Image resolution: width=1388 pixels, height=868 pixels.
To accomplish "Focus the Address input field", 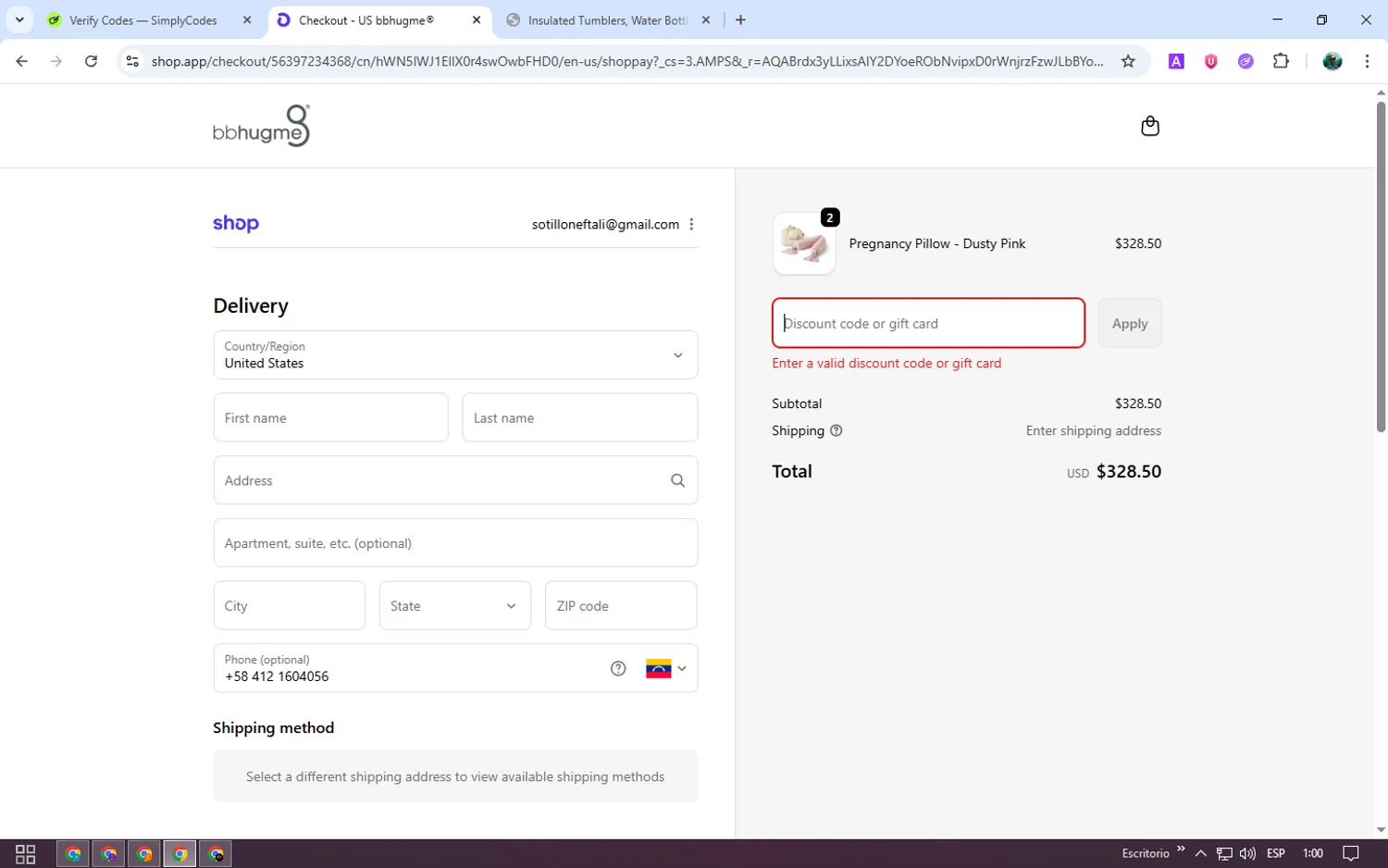I will pyautogui.click(x=455, y=480).
